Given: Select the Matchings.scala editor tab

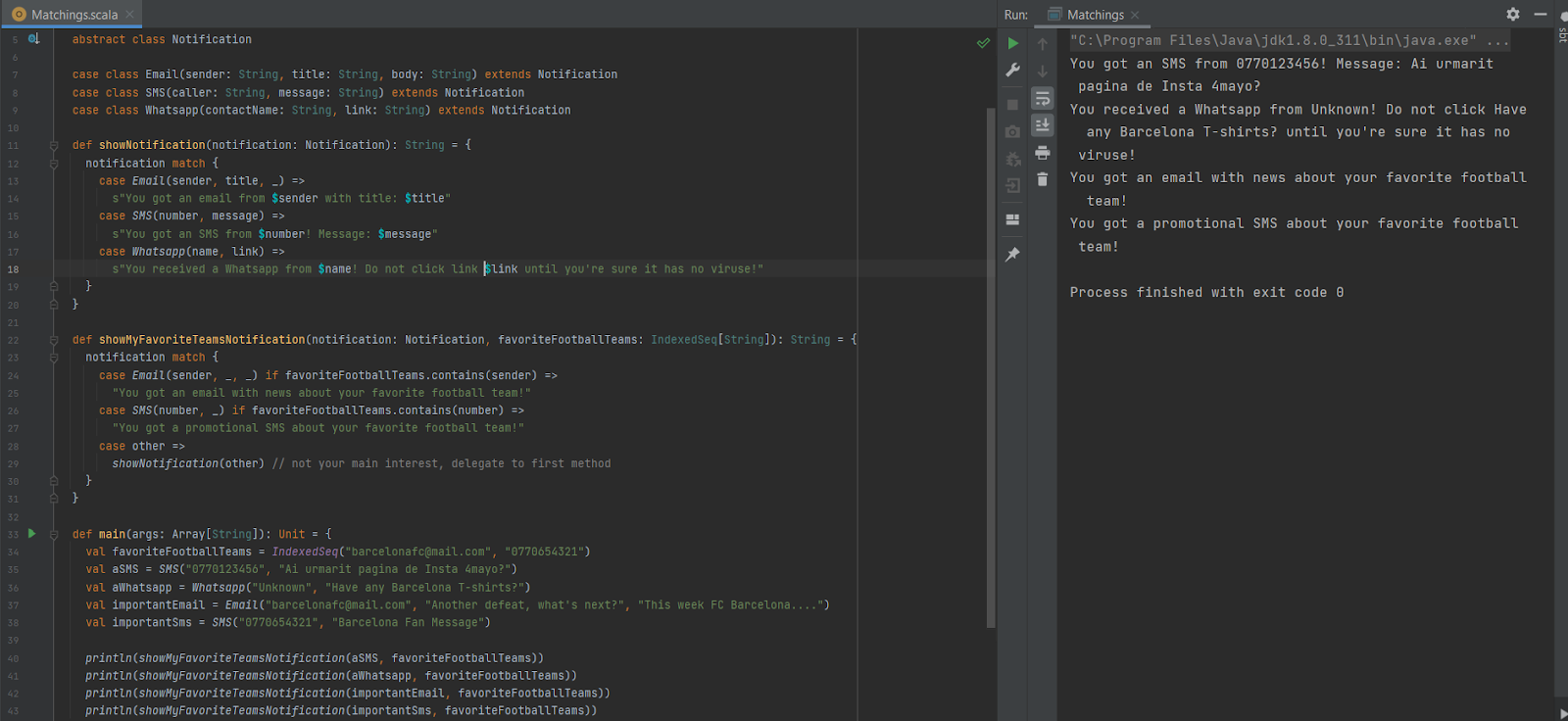Looking at the screenshot, I should 73,15.
